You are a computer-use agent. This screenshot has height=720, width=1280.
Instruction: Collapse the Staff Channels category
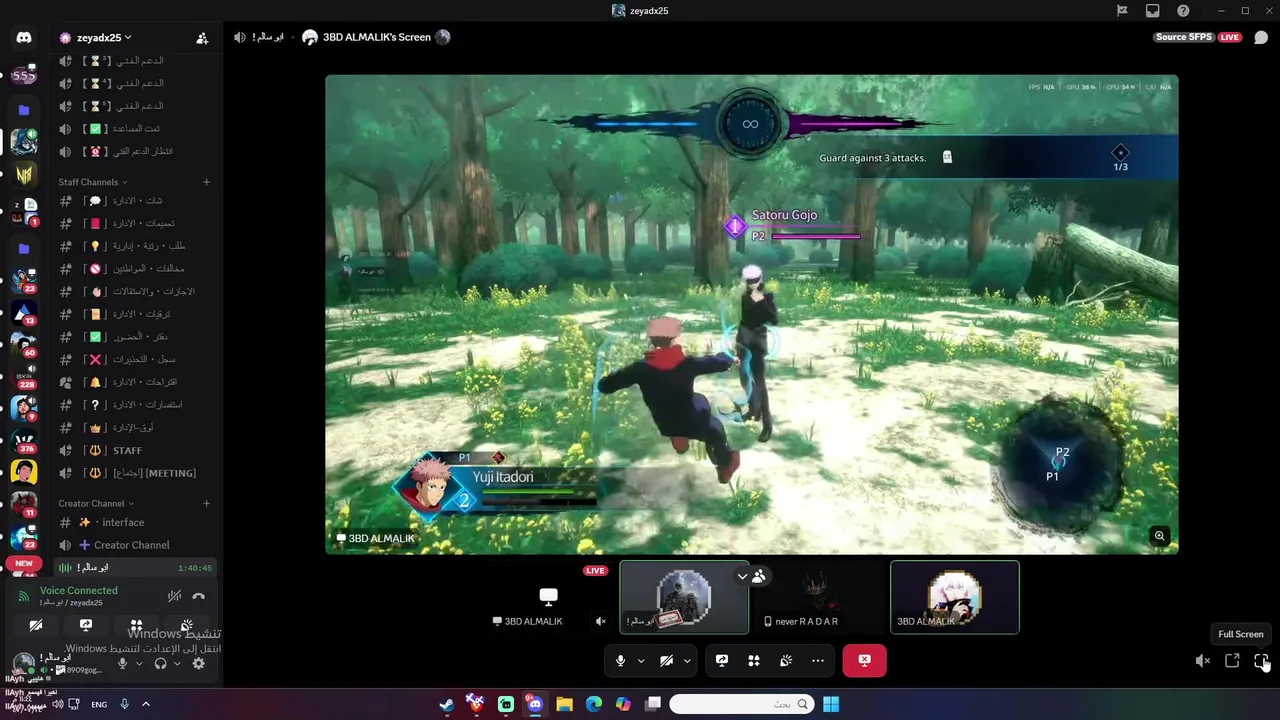(x=93, y=182)
